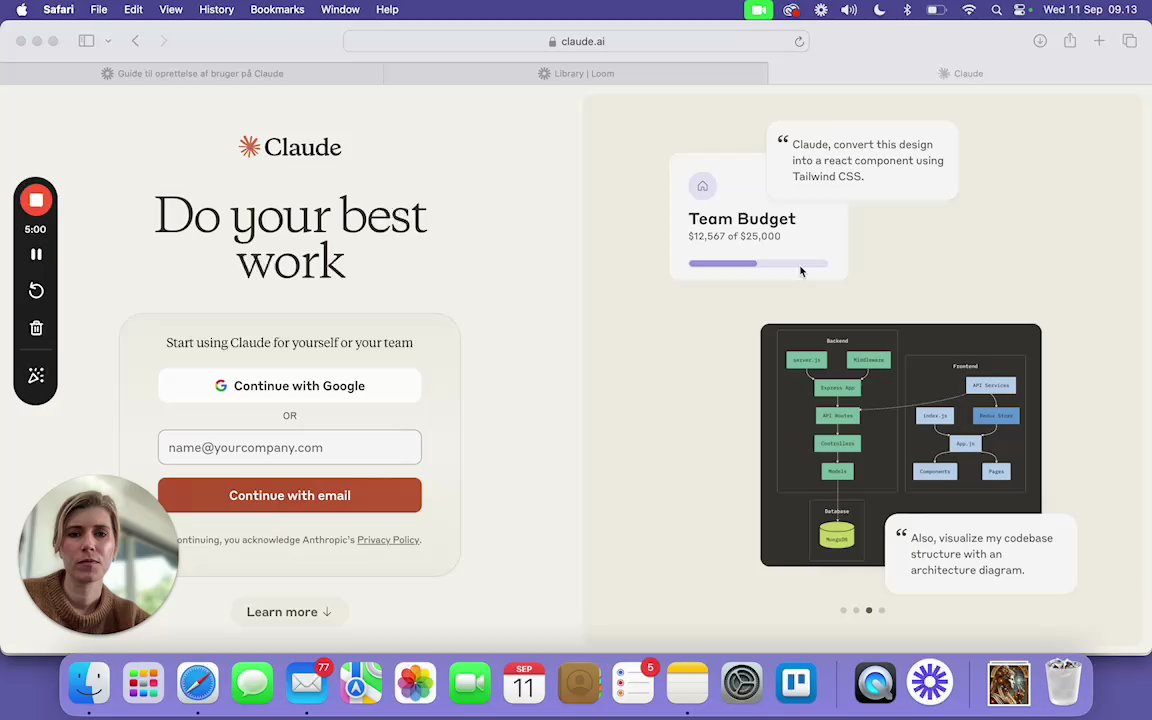
Task: Click the green camera indicator in menu bar
Action: point(758,10)
